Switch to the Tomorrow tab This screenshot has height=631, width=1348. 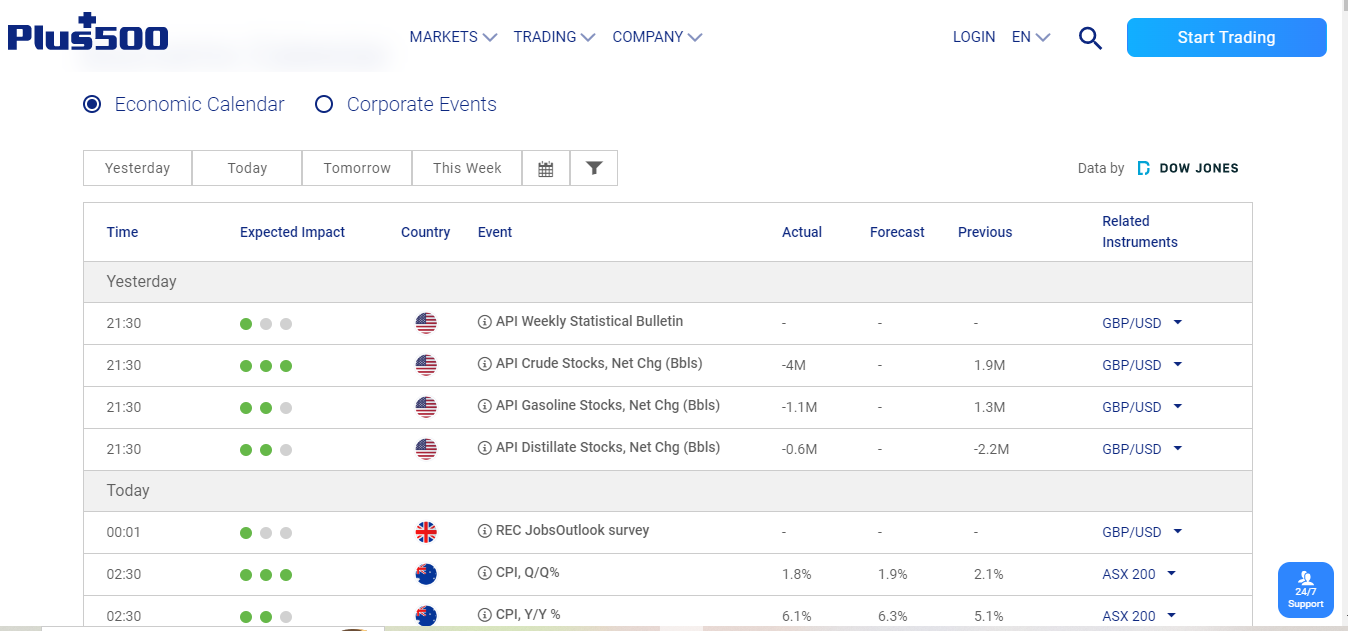(x=357, y=168)
